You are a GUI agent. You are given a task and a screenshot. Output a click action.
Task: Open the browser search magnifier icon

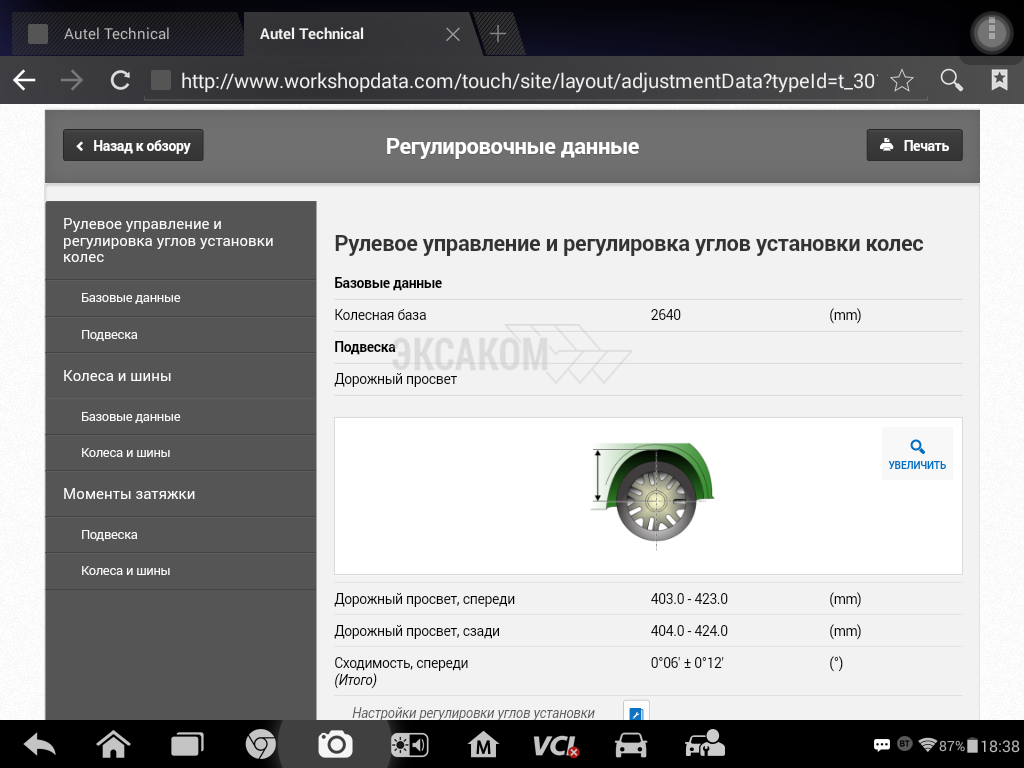(952, 81)
